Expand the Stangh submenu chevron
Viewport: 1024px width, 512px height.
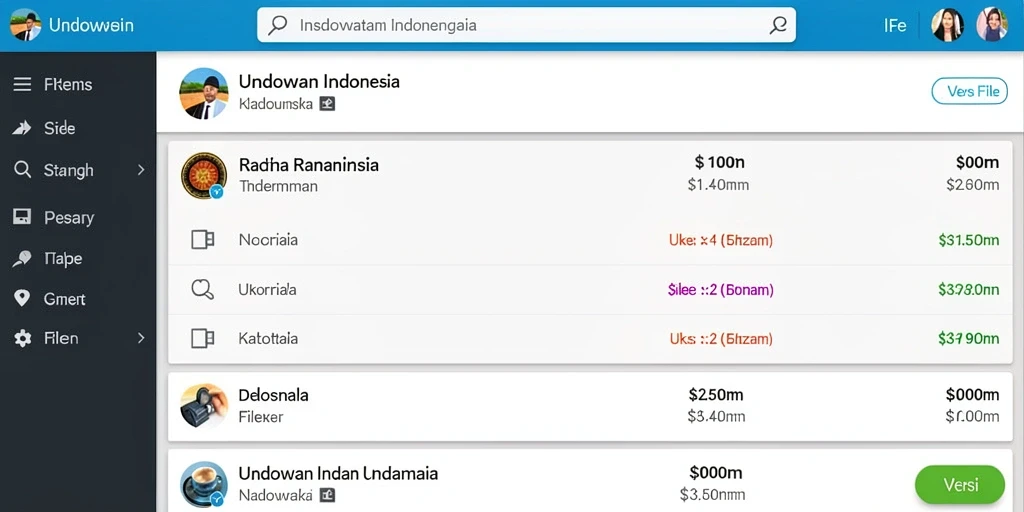pos(141,170)
